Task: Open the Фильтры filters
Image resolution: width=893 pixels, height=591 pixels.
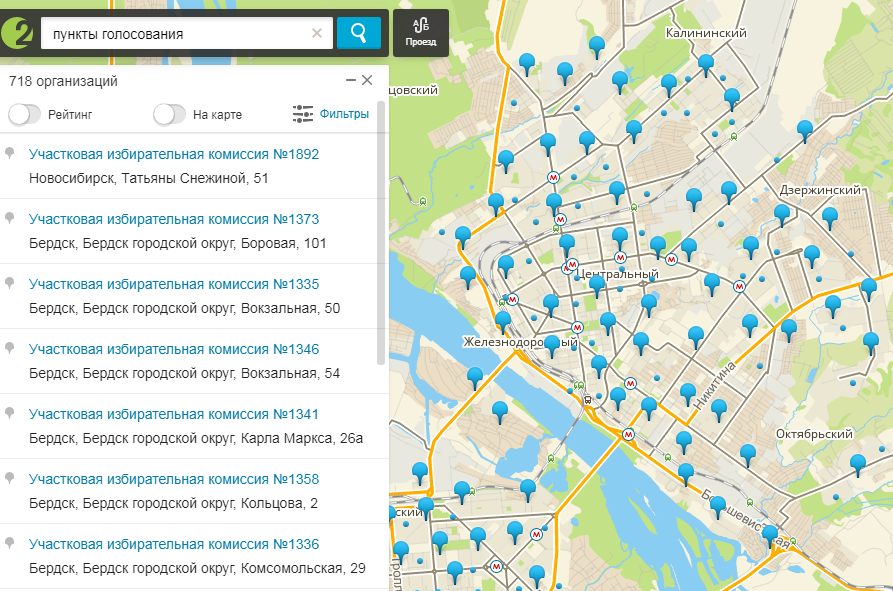Action: coord(331,114)
